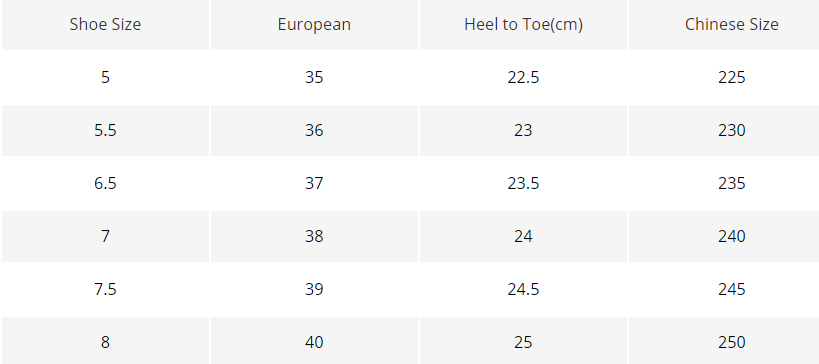Click European size 35 cell
The width and height of the screenshot is (819, 364).
coord(314,77)
